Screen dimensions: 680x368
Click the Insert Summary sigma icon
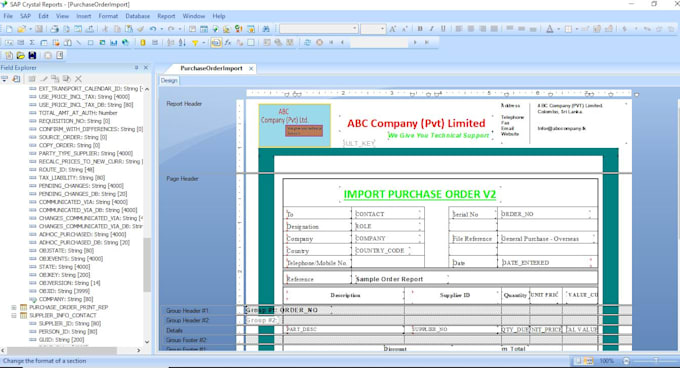pyautogui.click(x=32, y=42)
